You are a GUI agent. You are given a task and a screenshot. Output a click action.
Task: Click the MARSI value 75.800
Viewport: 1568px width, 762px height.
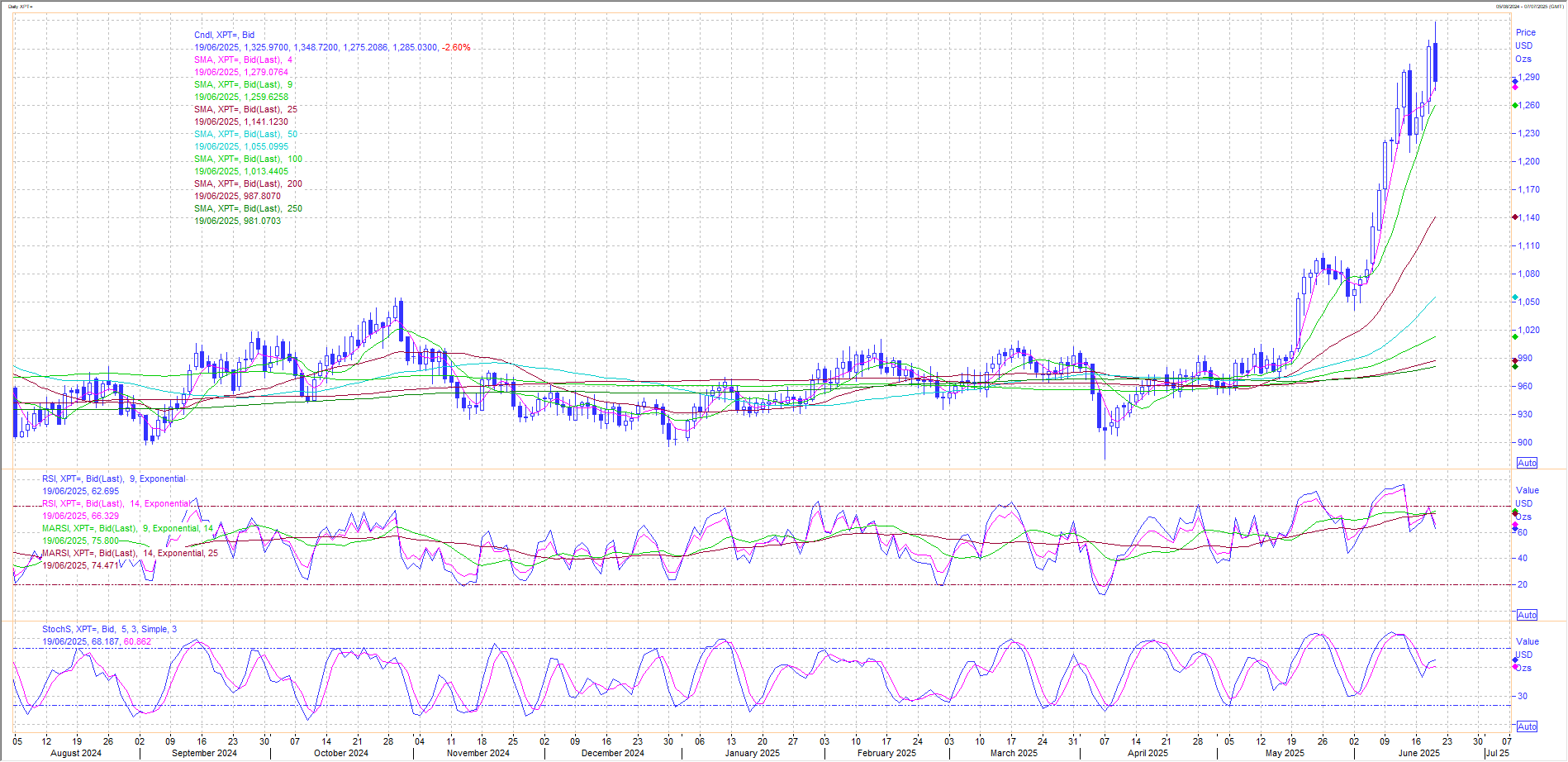pos(80,541)
